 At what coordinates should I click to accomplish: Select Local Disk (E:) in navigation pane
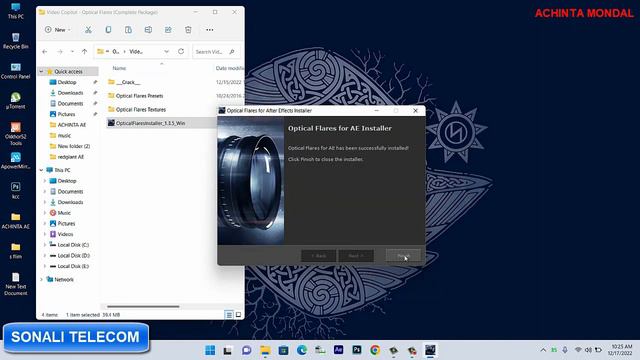click(73, 266)
